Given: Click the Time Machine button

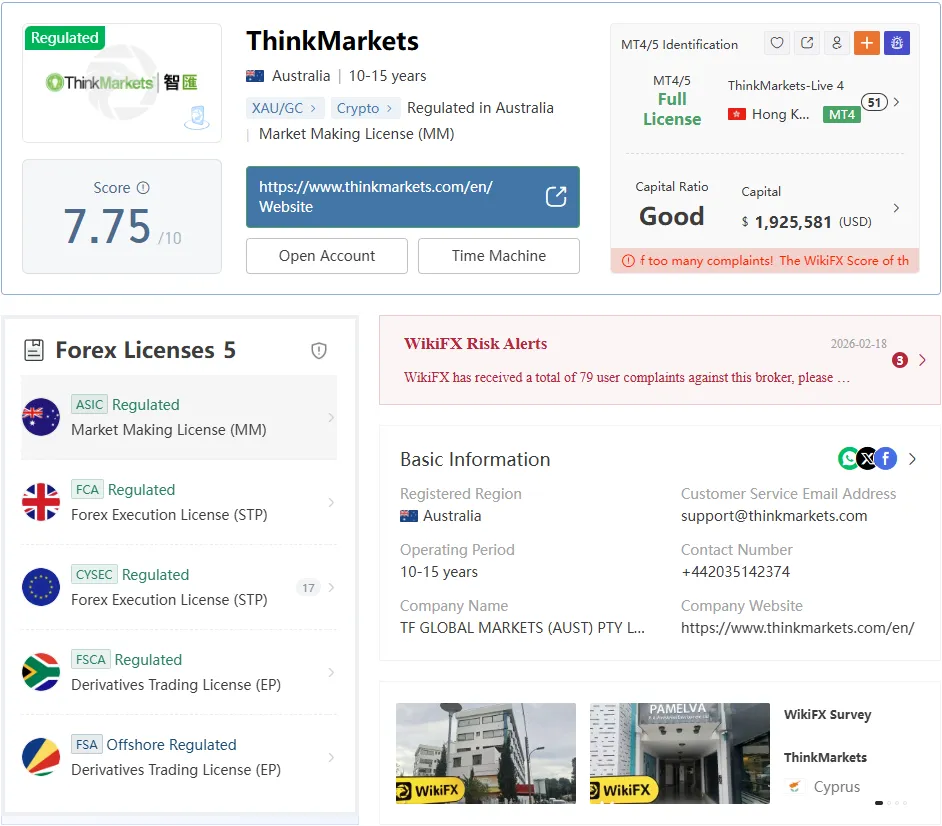Looking at the screenshot, I should pos(499,256).
